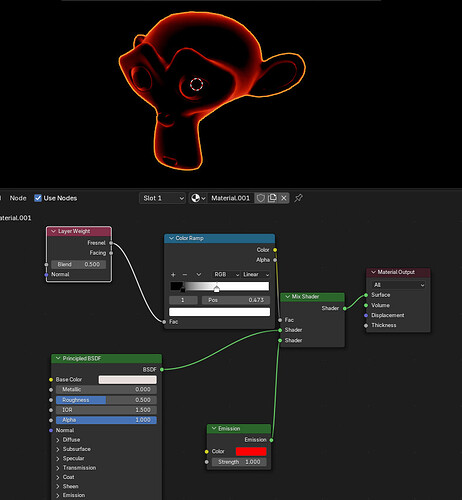Open the RGB color mode dropdown

coord(226,274)
